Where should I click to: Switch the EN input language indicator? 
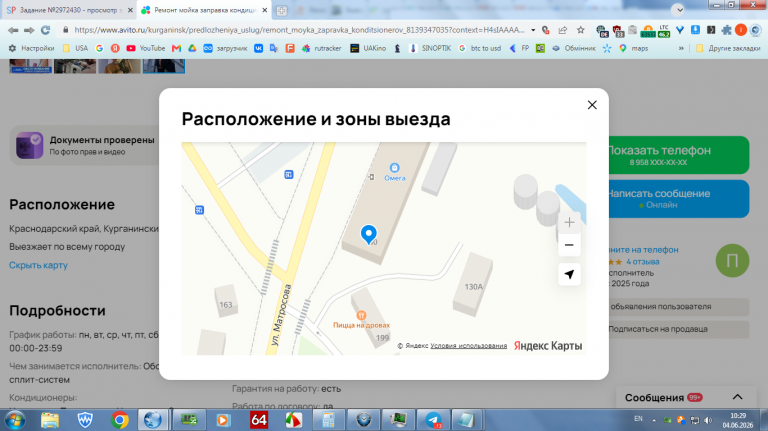[638, 419]
